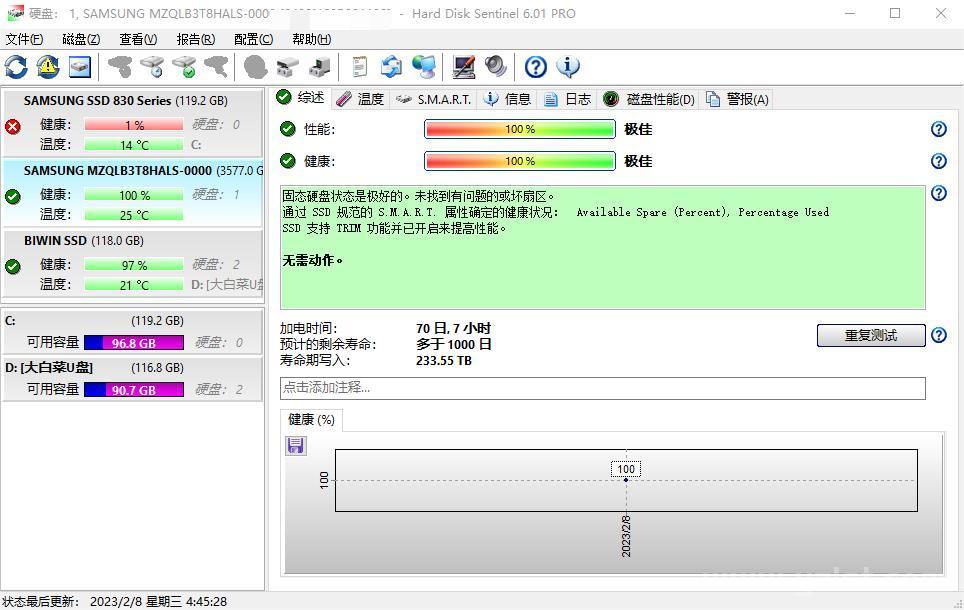The width and height of the screenshot is (964, 610).
Task: Click the 多于 1000 日 remaining life value
Action: point(454,344)
